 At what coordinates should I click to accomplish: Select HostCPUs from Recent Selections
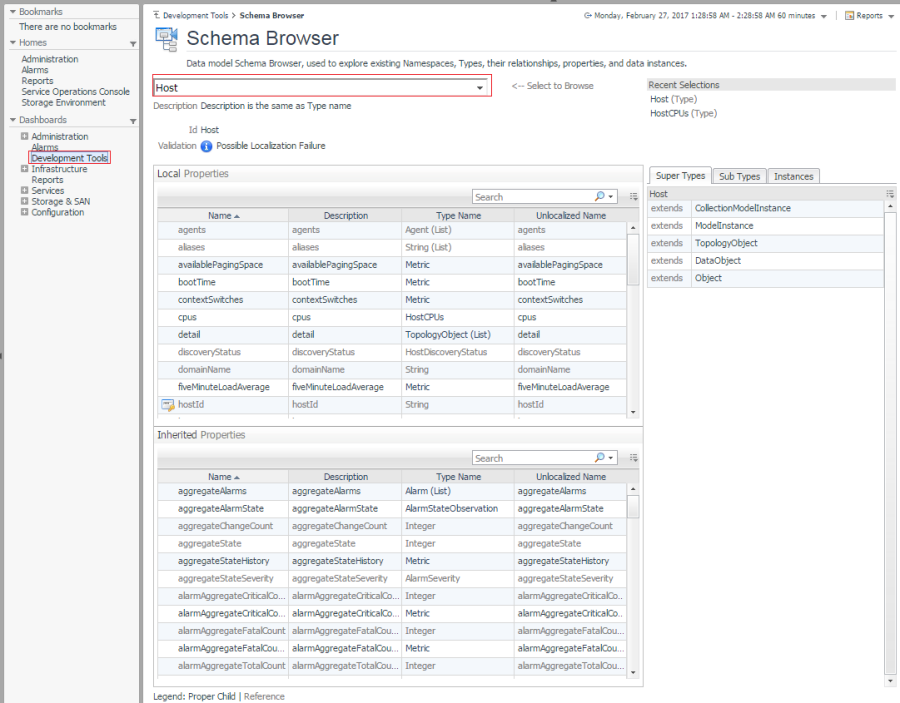click(x=670, y=113)
